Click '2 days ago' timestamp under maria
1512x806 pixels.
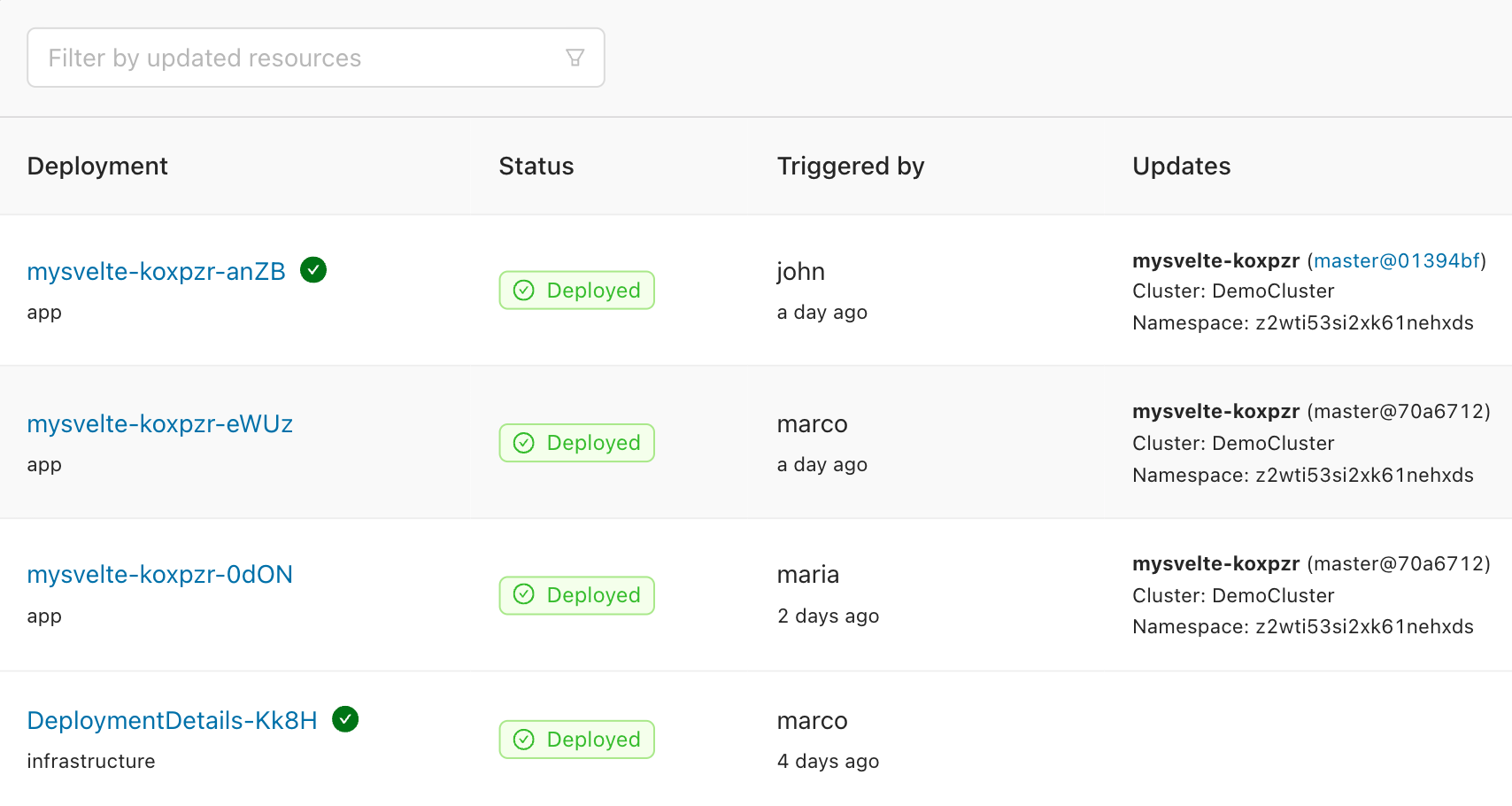click(x=829, y=616)
